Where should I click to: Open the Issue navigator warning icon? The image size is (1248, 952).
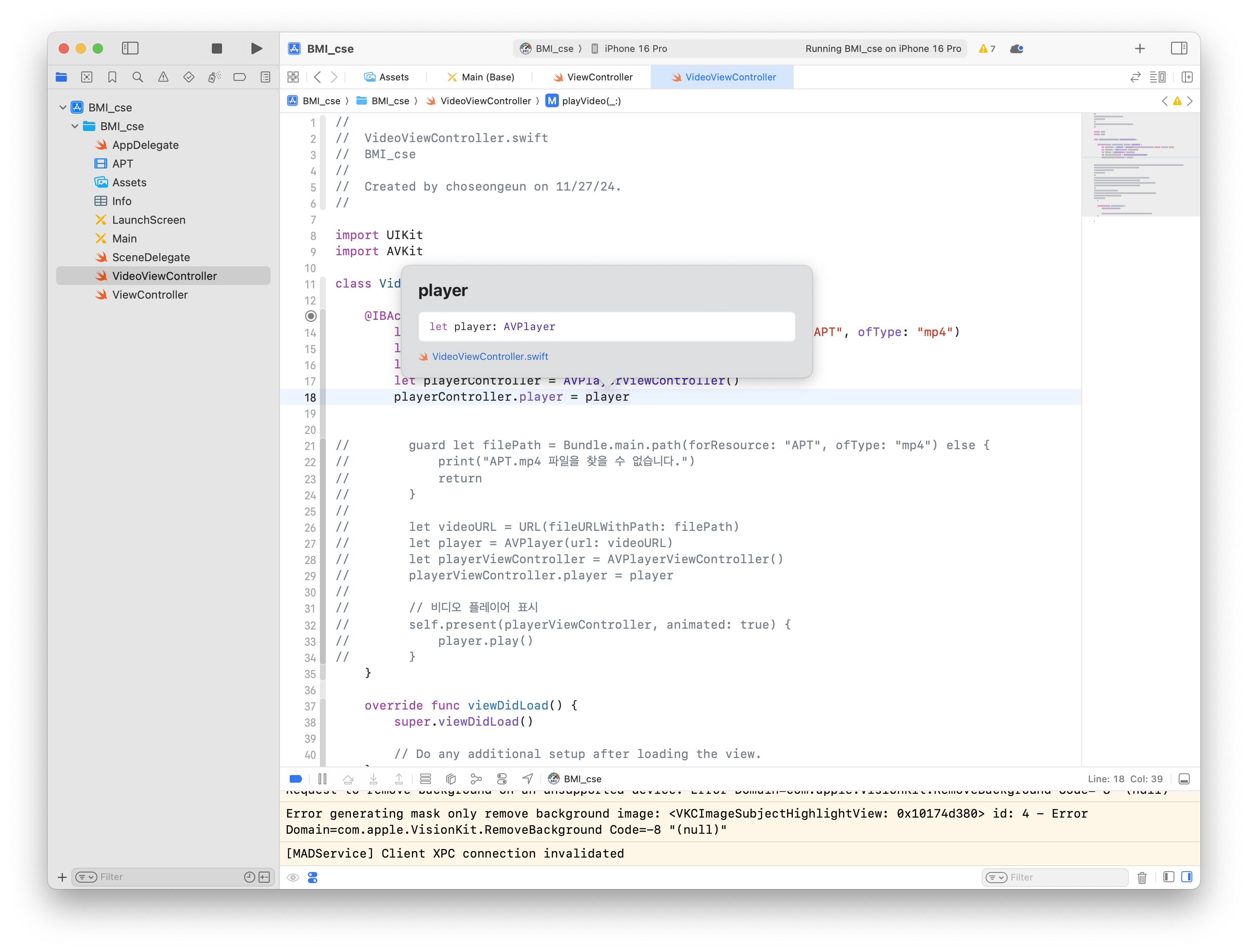(x=163, y=77)
